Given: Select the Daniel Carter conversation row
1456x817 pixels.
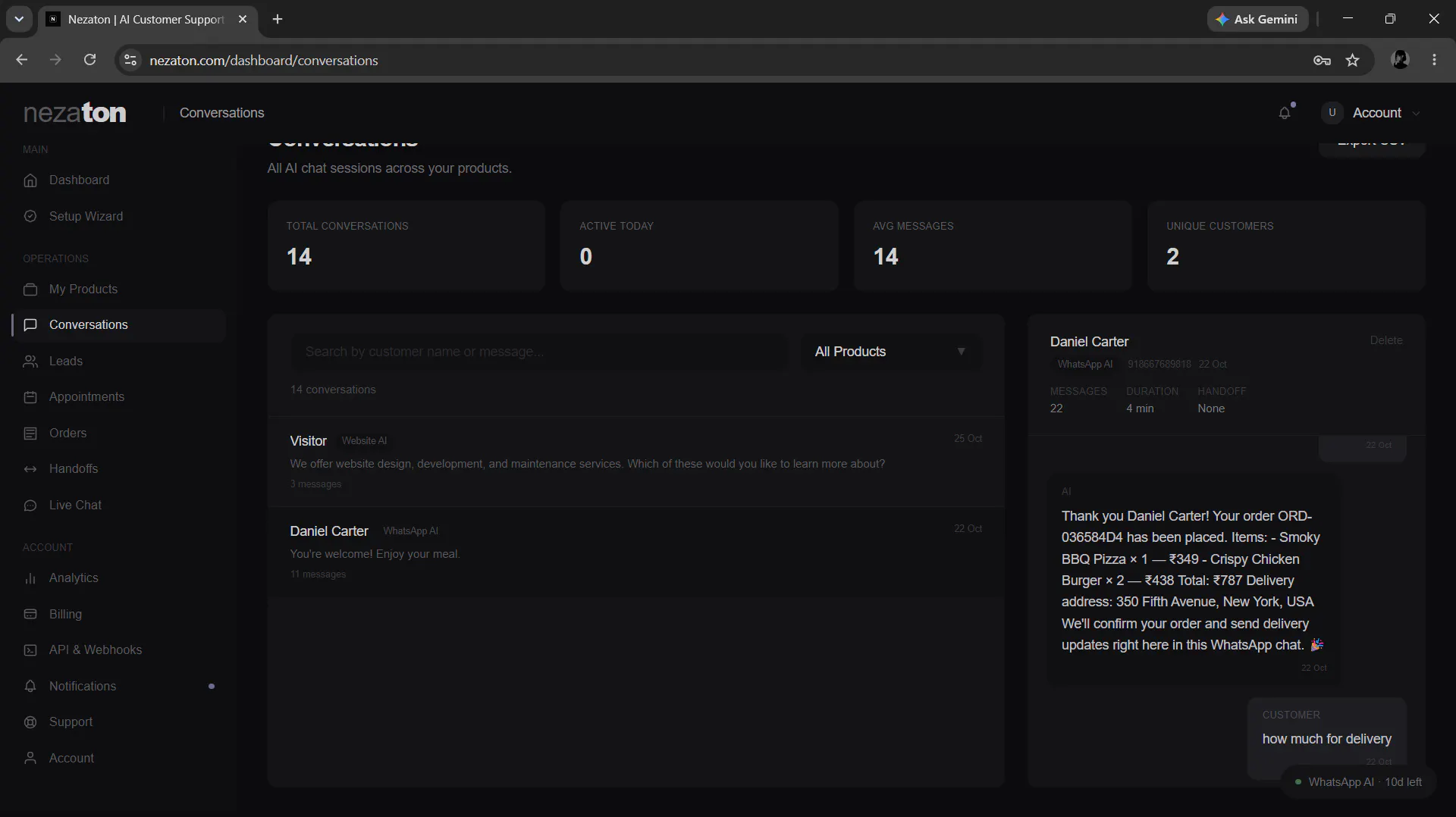Looking at the screenshot, I should (635, 552).
